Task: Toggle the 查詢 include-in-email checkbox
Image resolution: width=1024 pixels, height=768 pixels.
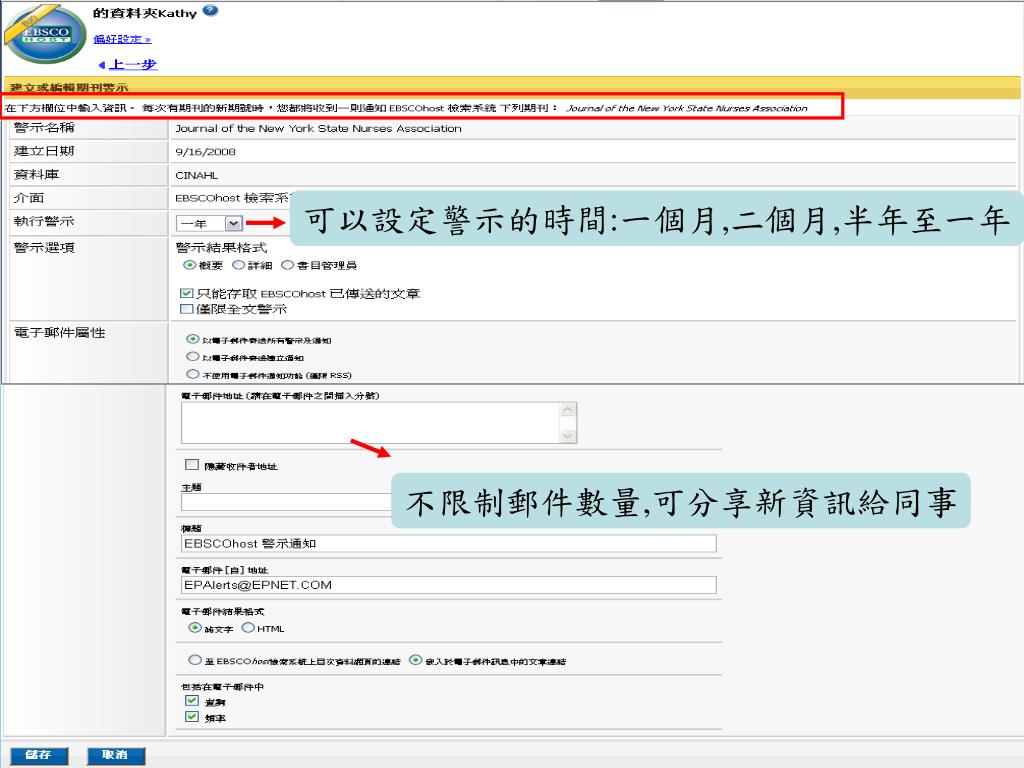Action: [x=191, y=701]
